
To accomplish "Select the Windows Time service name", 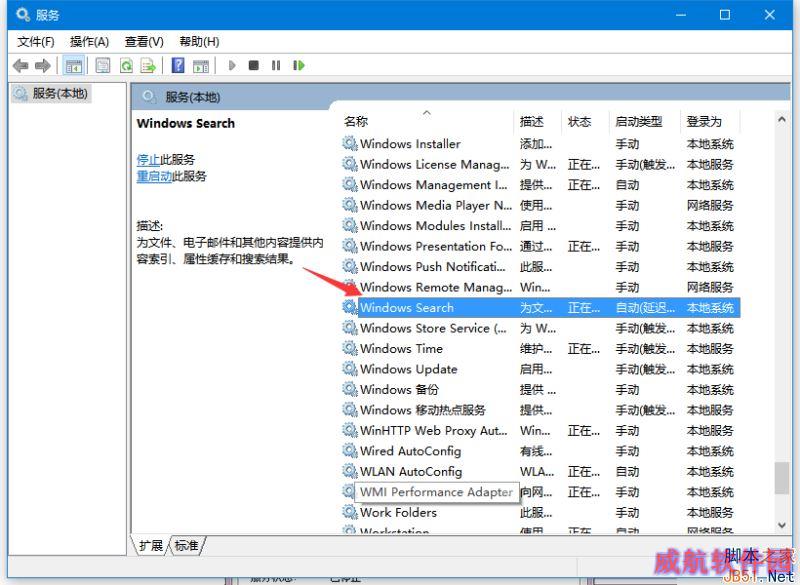I will pos(402,348).
